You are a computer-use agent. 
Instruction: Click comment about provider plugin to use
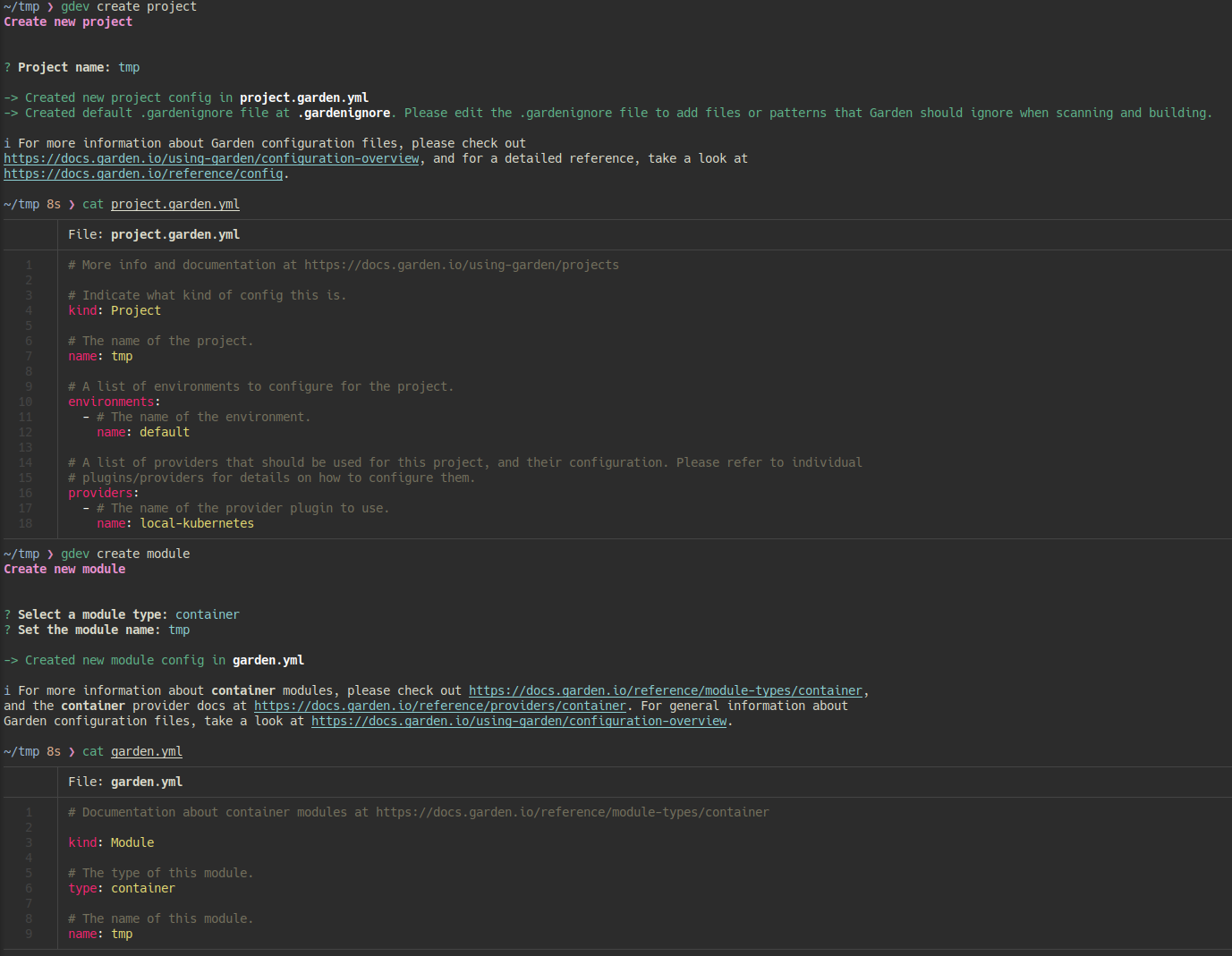coord(243,508)
